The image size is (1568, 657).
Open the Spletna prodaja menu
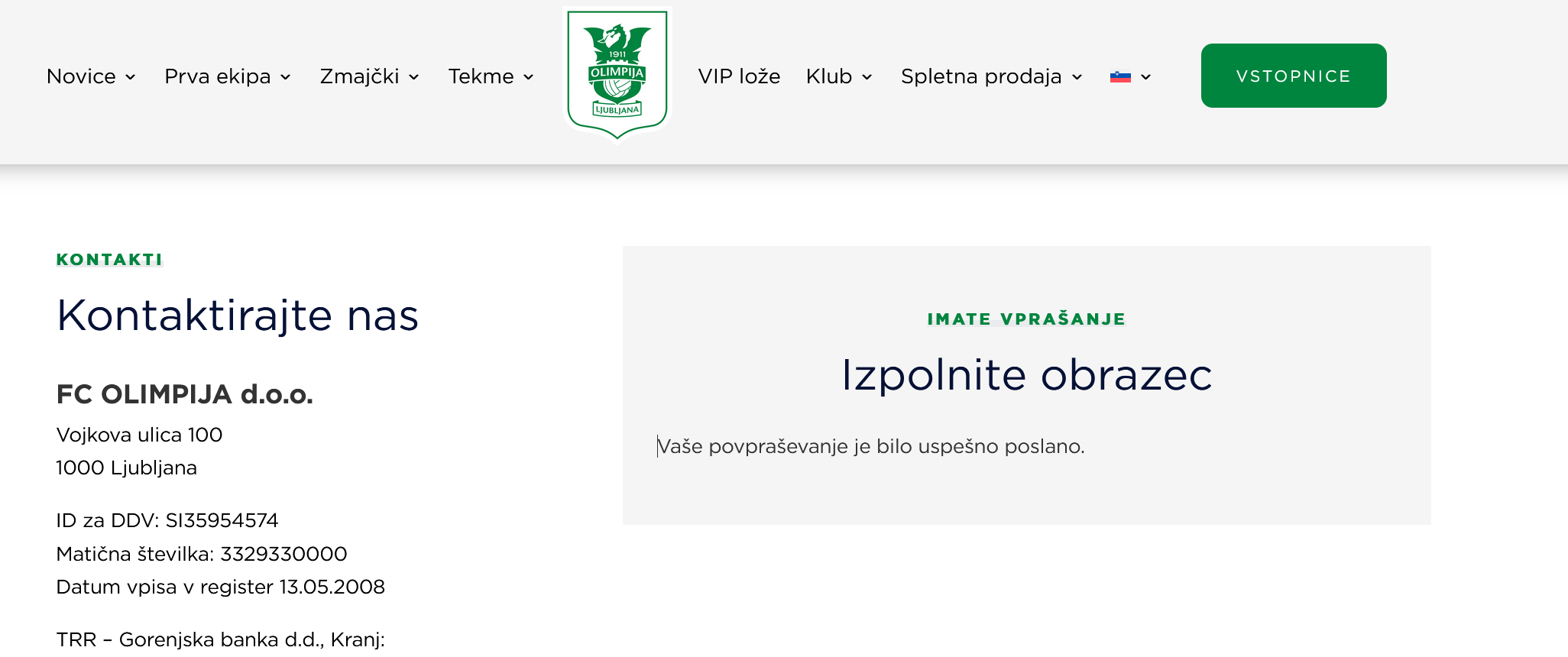click(x=981, y=76)
